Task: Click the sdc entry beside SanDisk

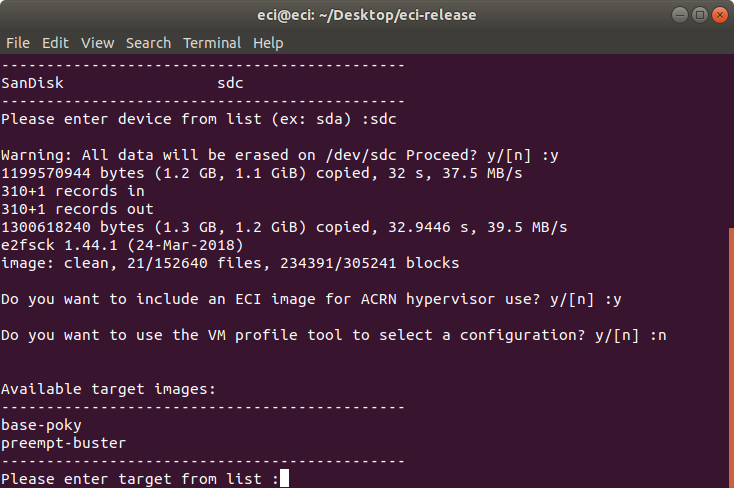Action: tap(230, 83)
